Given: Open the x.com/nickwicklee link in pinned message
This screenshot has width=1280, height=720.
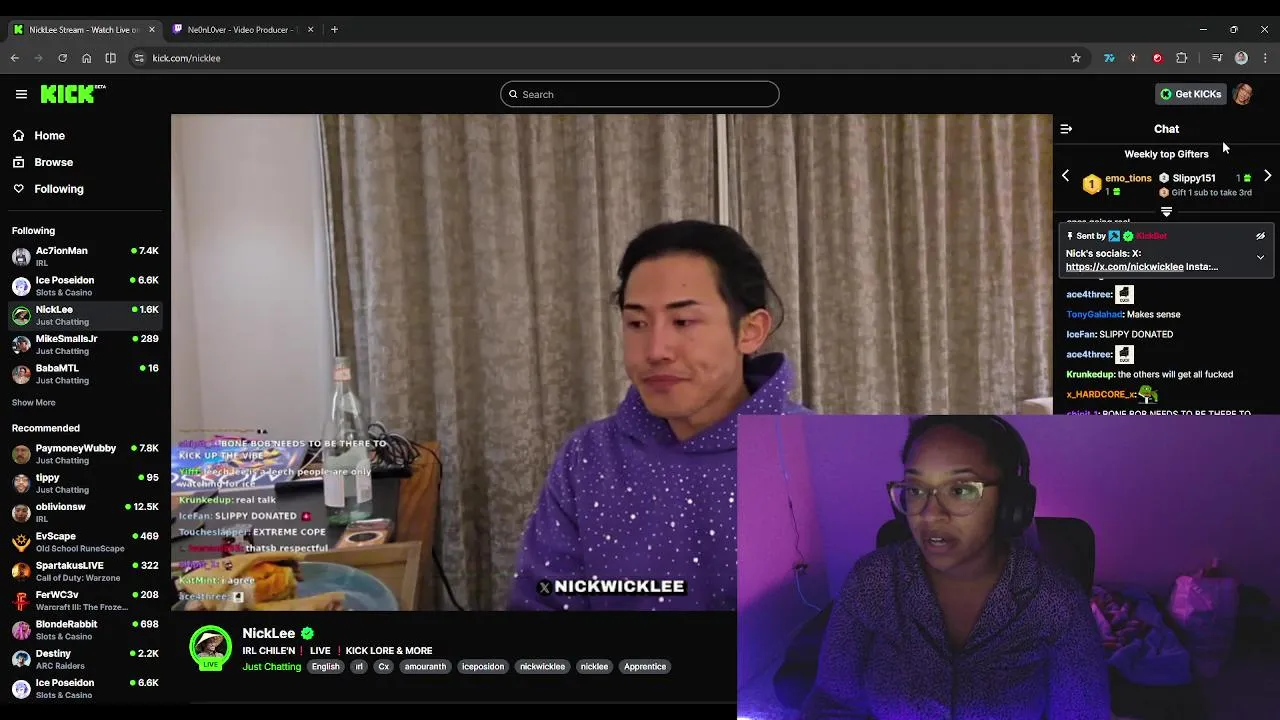Looking at the screenshot, I should pos(1124,267).
